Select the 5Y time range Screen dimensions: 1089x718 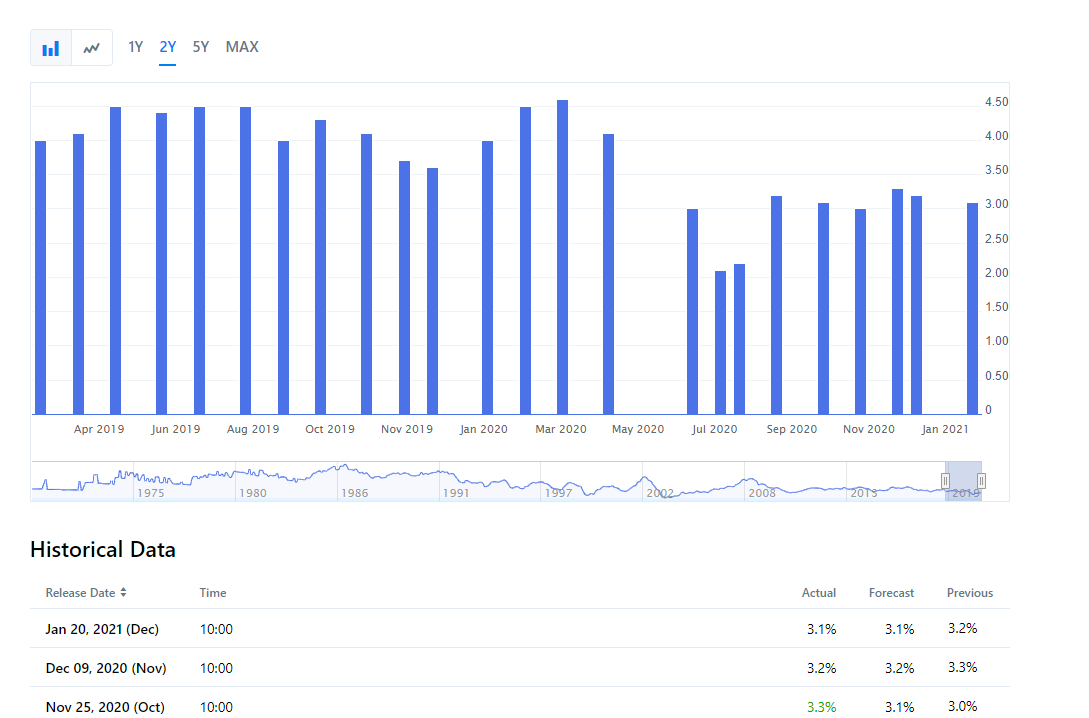[201, 47]
